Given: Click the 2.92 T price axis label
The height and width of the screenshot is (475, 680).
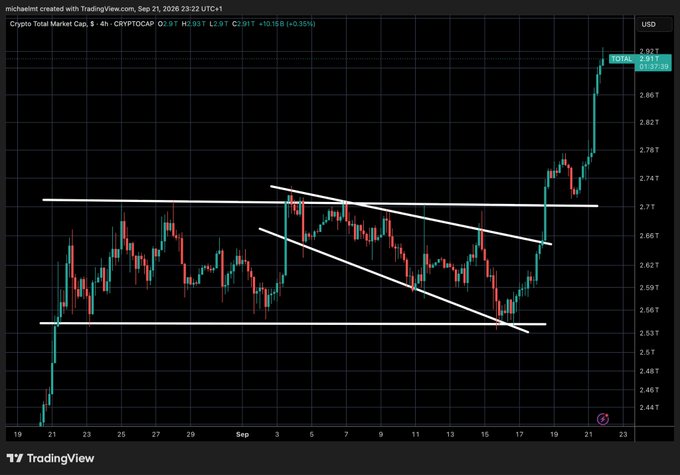Looking at the screenshot, I should (649, 51).
